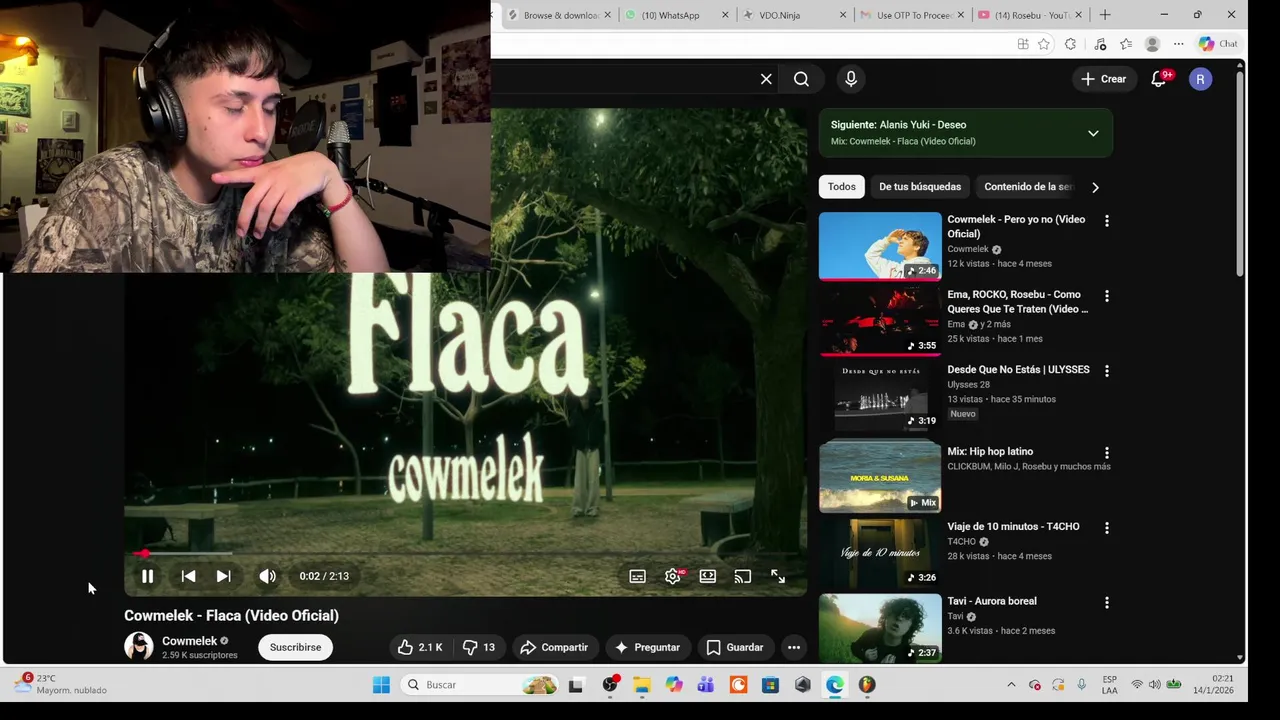This screenshot has width=1280, height=720.
Task: Click the YouTube search magnifier button
Action: tap(801, 79)
